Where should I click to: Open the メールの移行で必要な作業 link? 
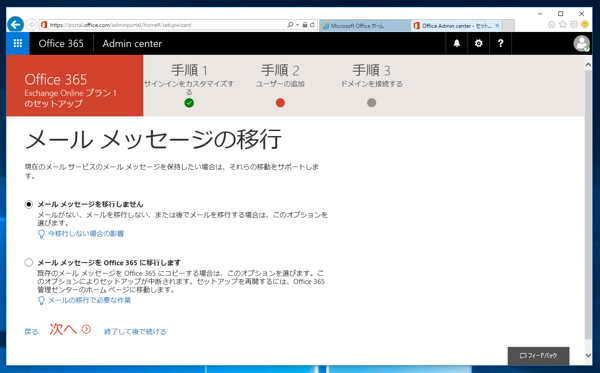pos(89,300)
